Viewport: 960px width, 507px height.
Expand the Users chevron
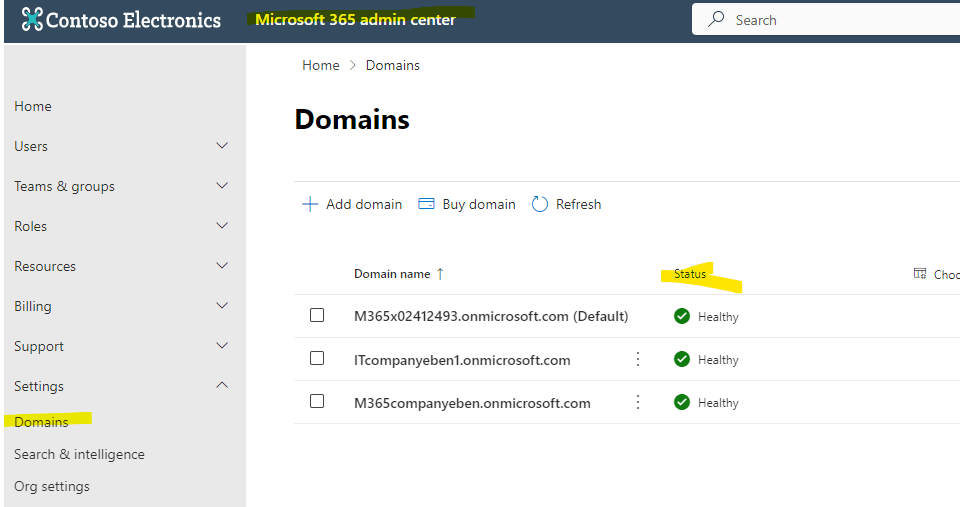click(x=222, y=146)
